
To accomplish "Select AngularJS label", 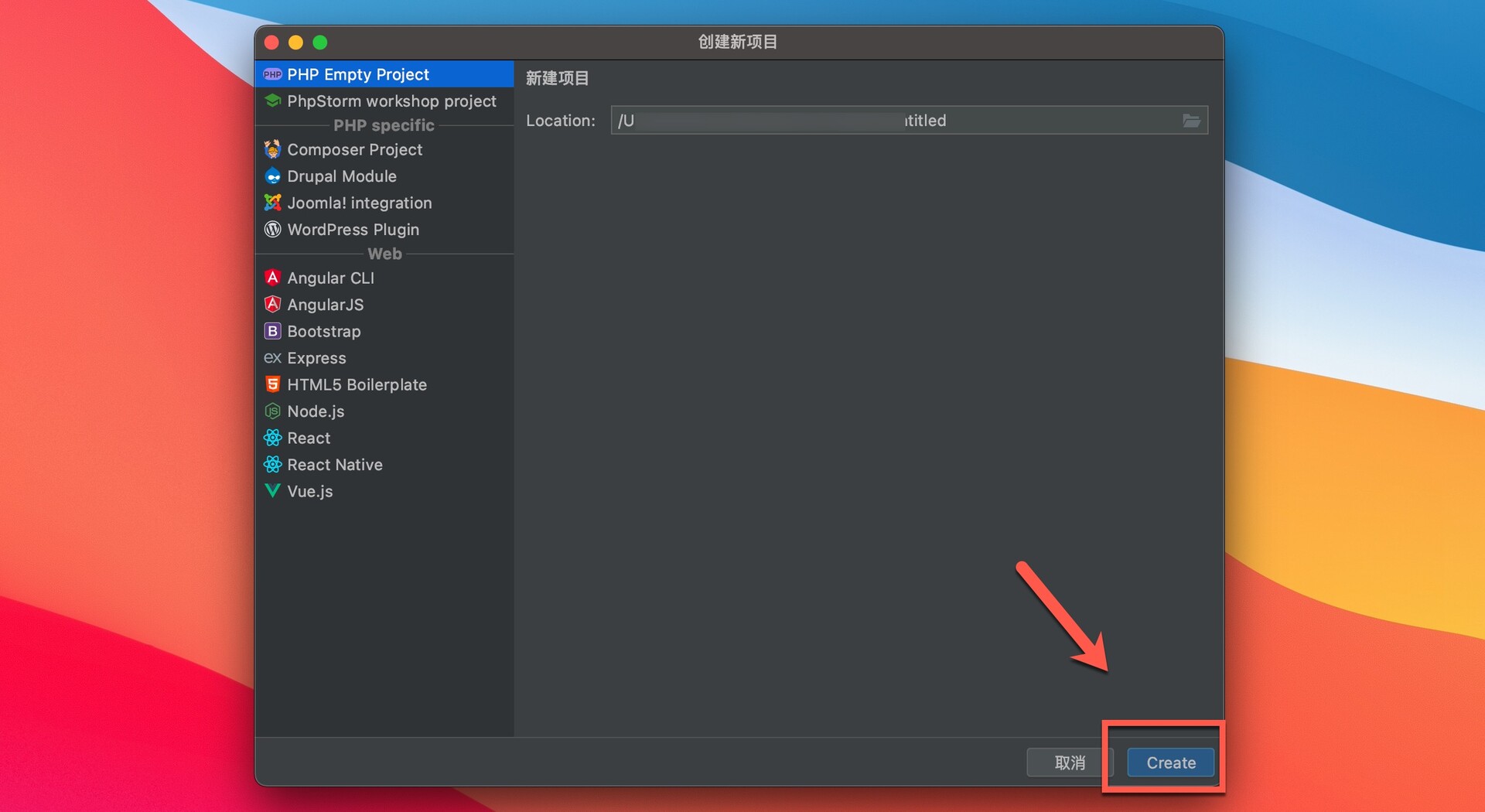I will click(x=326, y=305).
